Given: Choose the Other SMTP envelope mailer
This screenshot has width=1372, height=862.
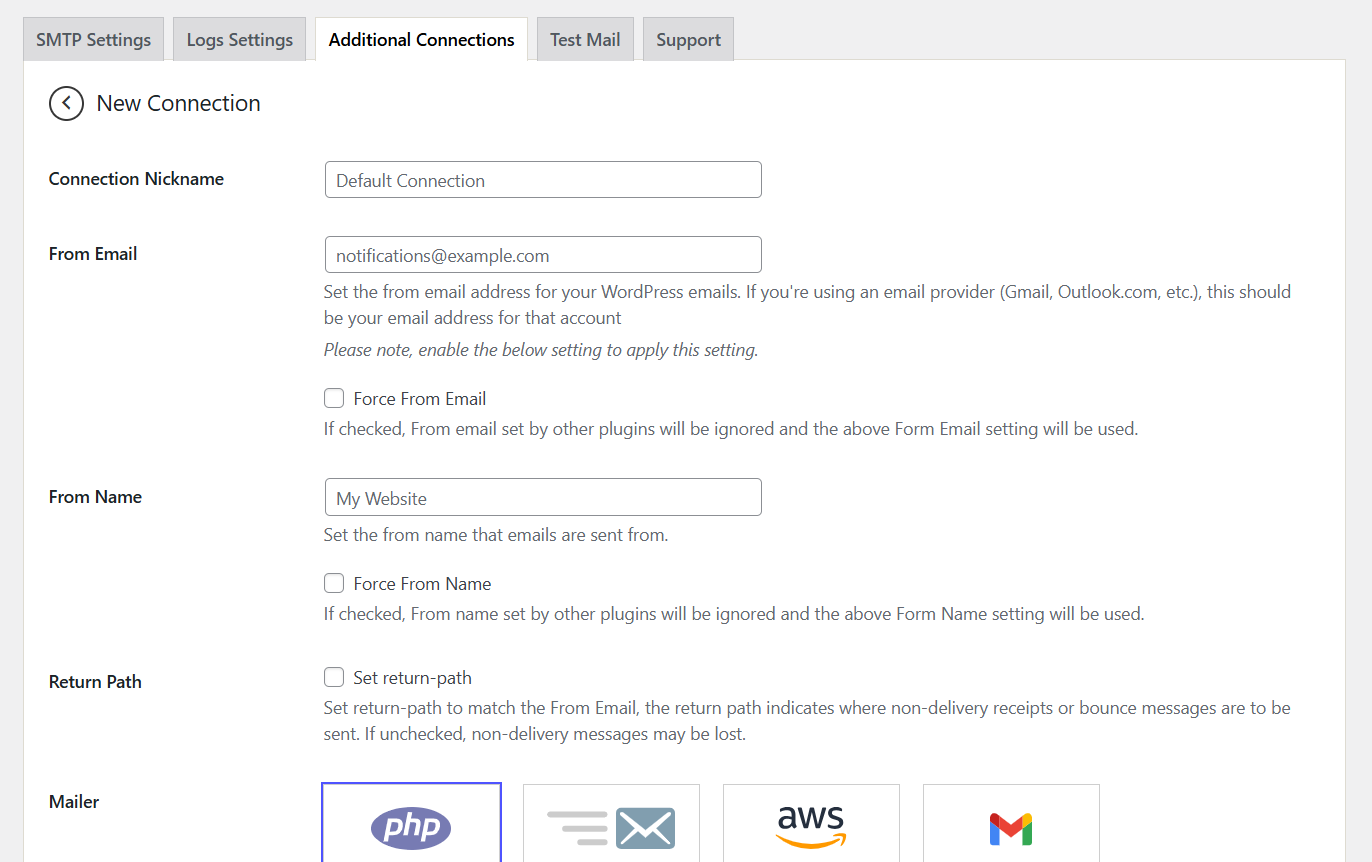Looking at the screenshot, I should (611, 826).
